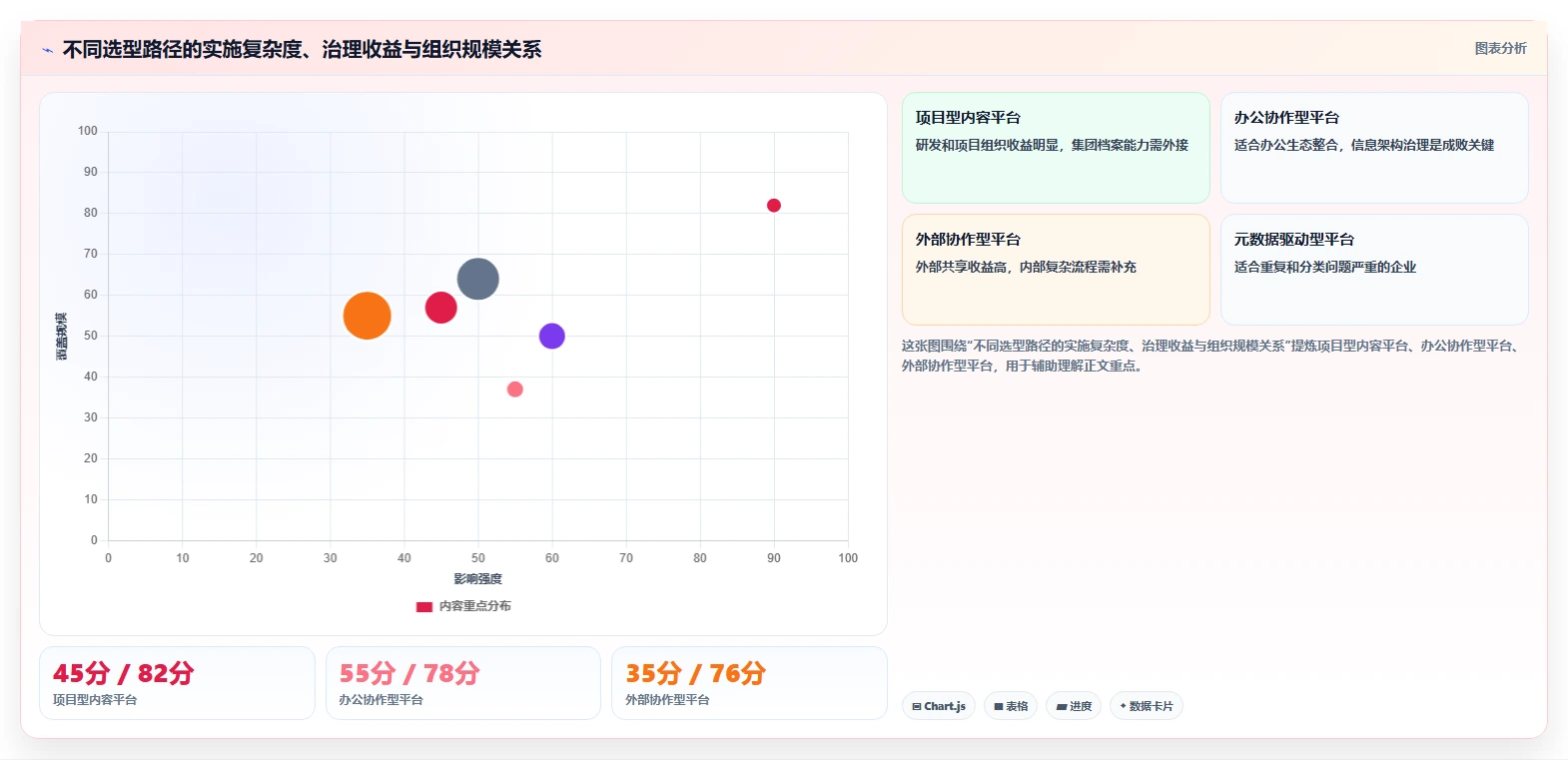Select the large orange bubble in the chart
The height and width of the screenshot is (760, 1568).
pyautogui.click(x=367, y=316)
